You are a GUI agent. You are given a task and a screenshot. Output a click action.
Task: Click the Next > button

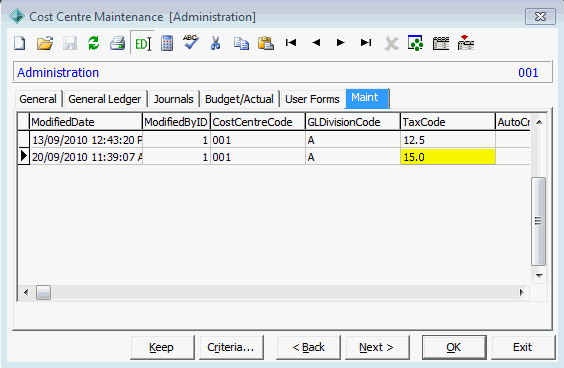(x=377, y=347)
